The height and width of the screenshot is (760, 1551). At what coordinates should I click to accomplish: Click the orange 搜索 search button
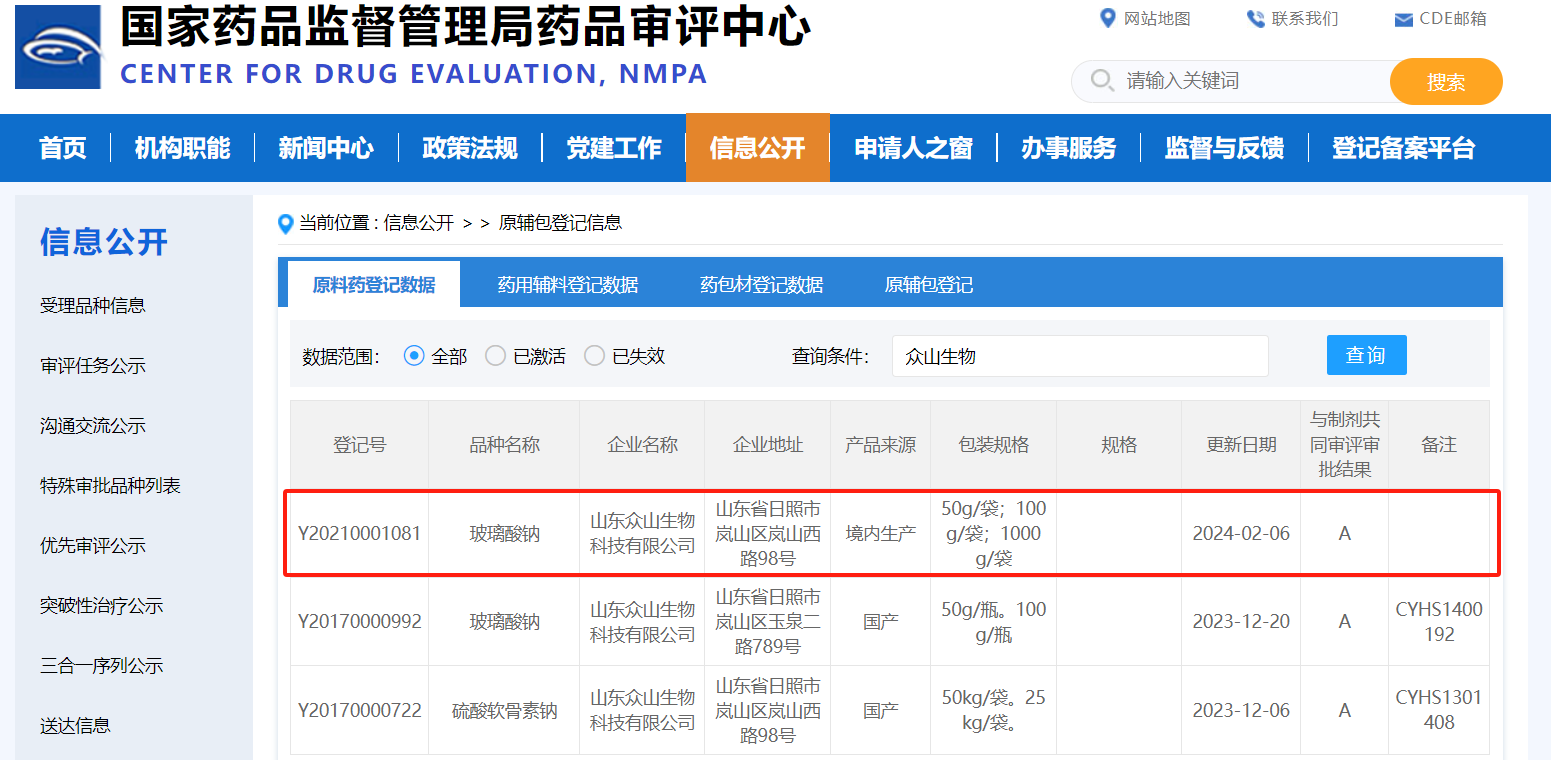coord(1445,81)
